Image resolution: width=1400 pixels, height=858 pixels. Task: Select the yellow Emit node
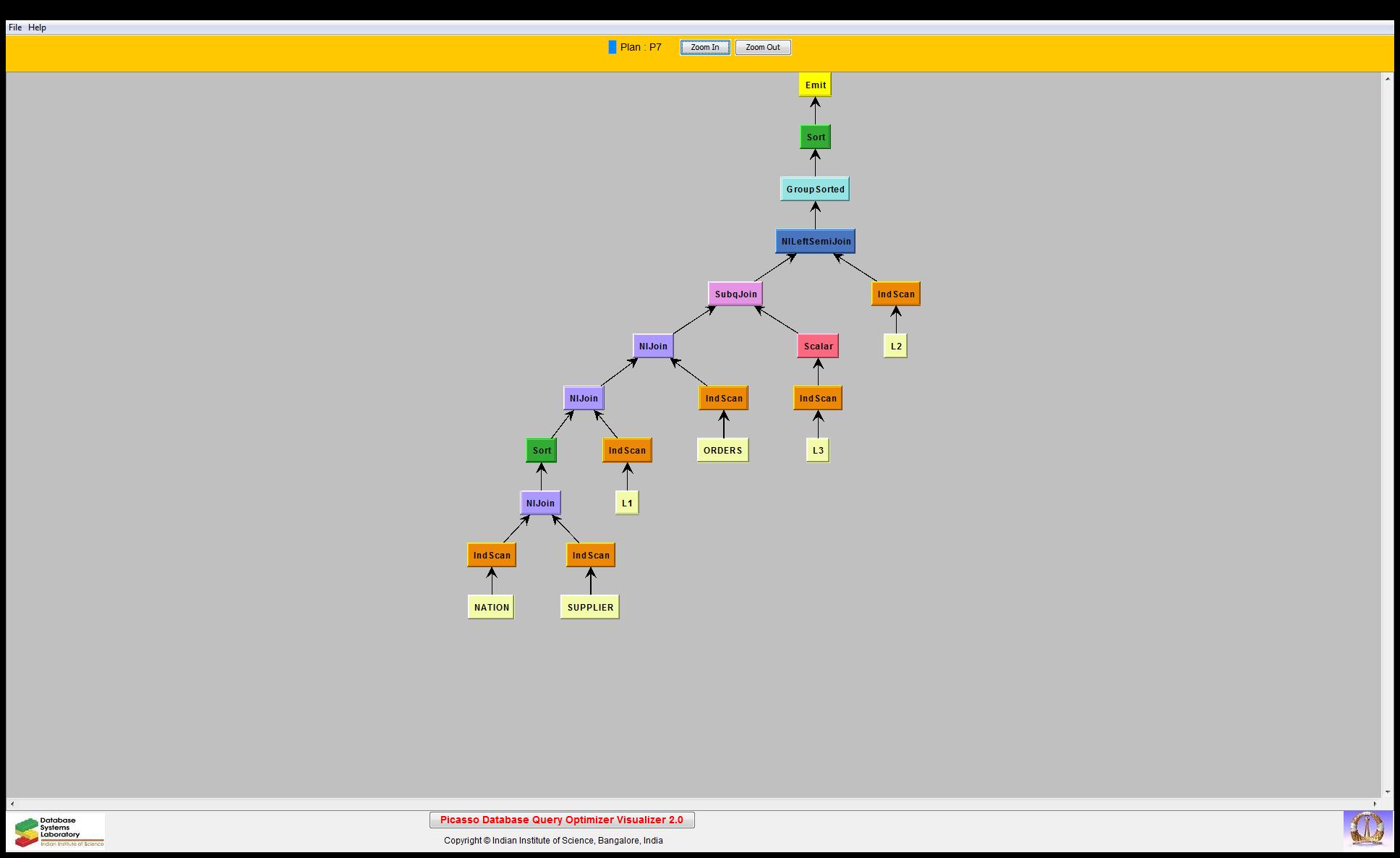815,85
